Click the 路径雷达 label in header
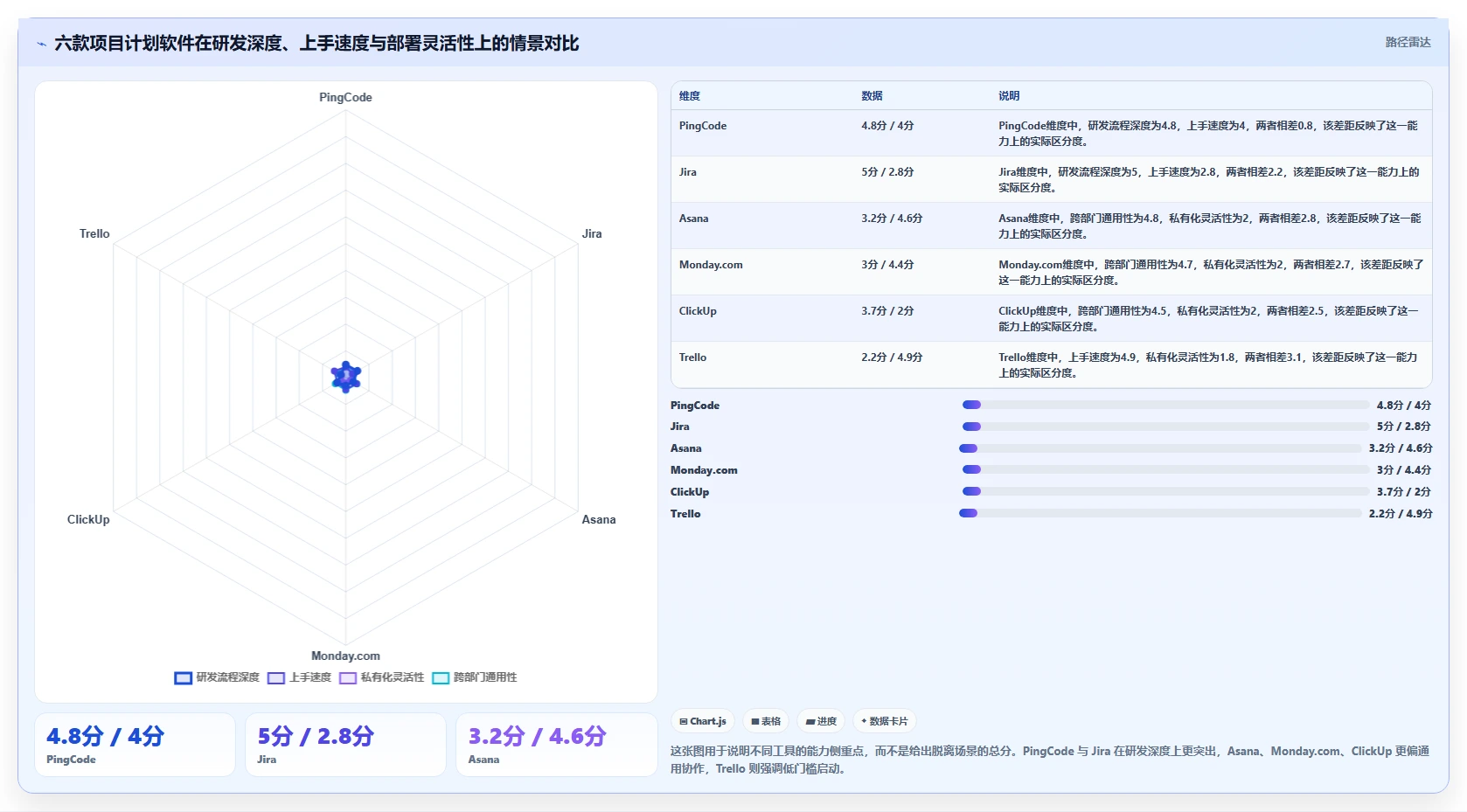Screen dimensions: 1467x812 [1408, 42]
